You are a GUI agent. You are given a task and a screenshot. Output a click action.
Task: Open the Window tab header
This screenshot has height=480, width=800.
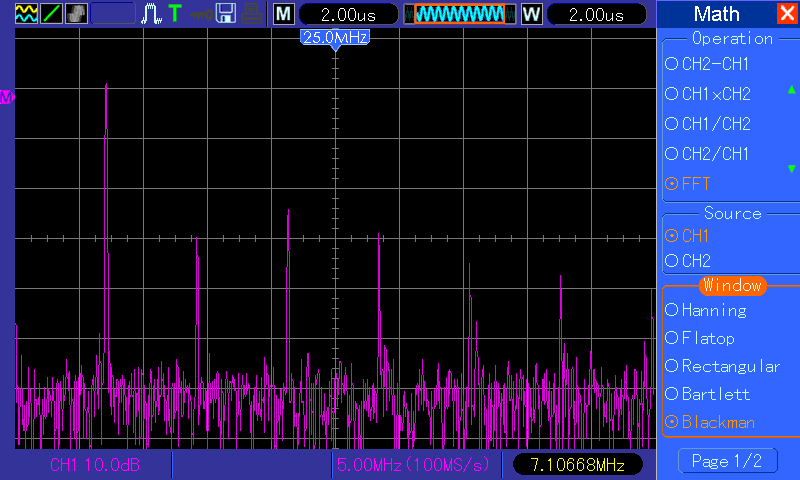(732, 286)
